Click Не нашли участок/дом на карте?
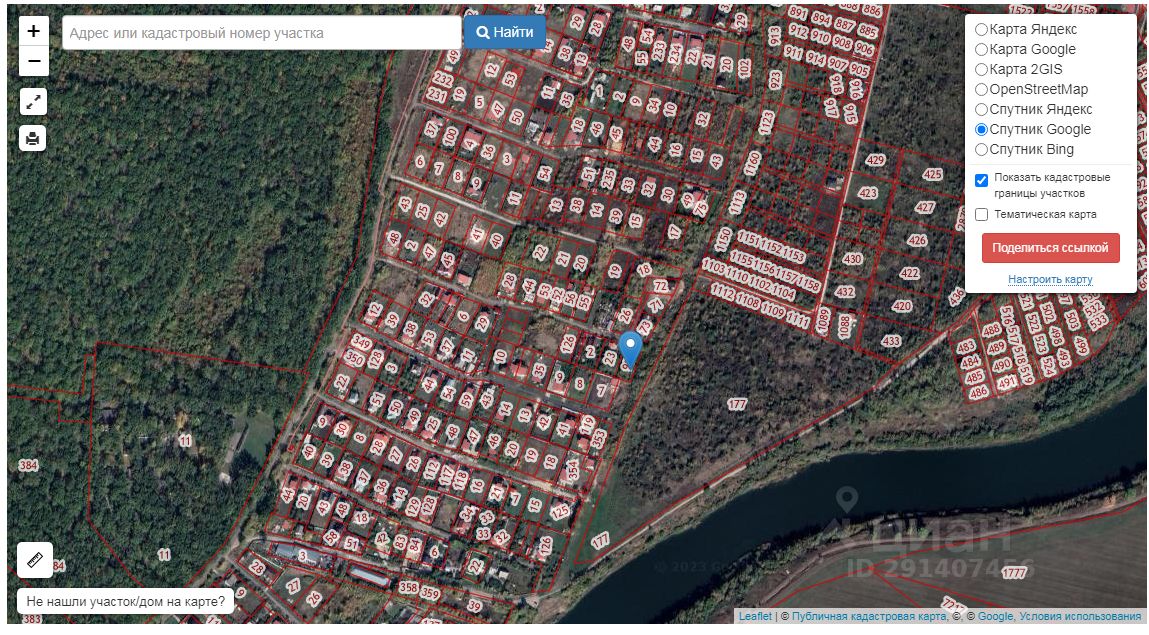This screenshot has width=1149, height=635. click(x=125, y=601)
